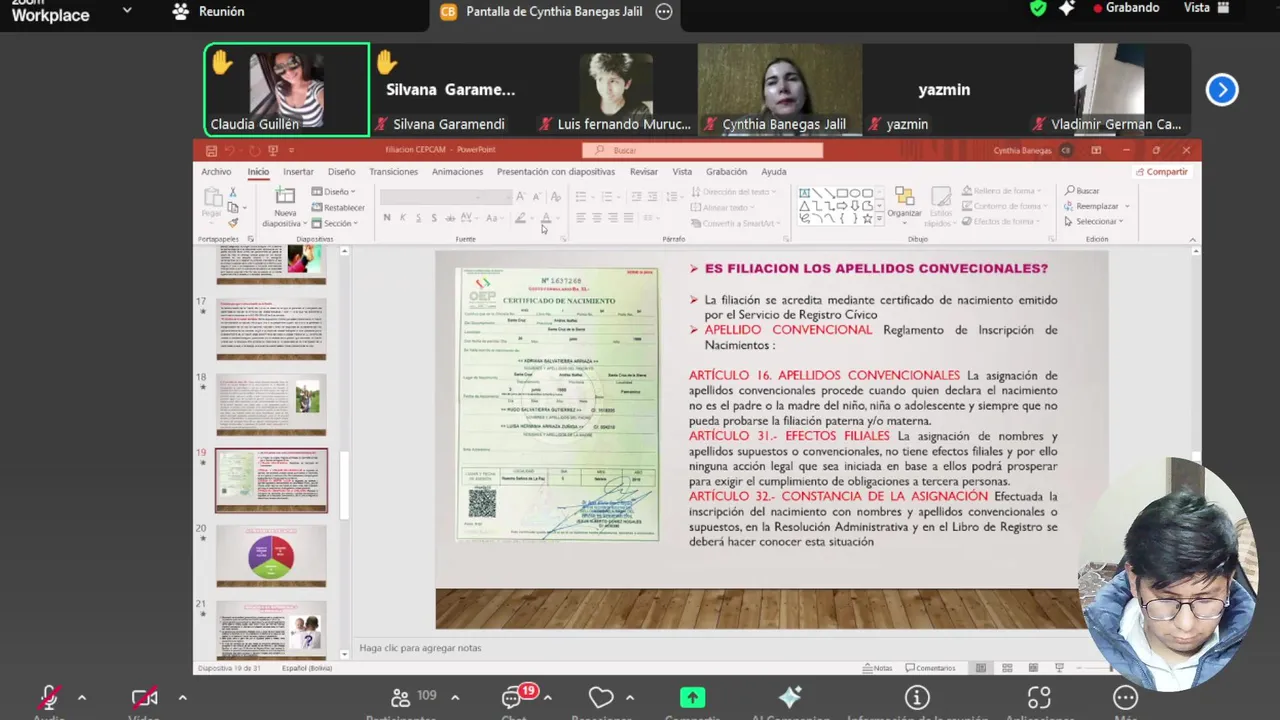Open the Seleccionar dropdown in Edición
Screen dimensions: 1280x720
coord(1094,221)
